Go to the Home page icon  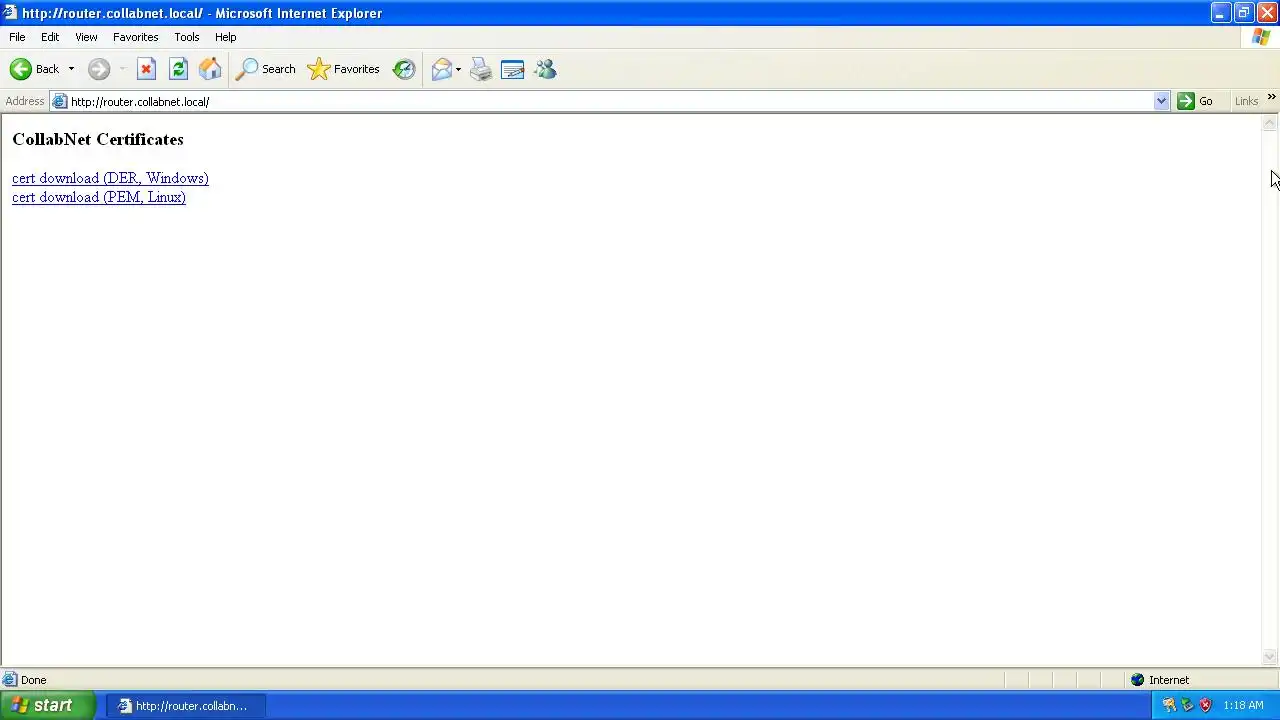click(x=210, y=69)
